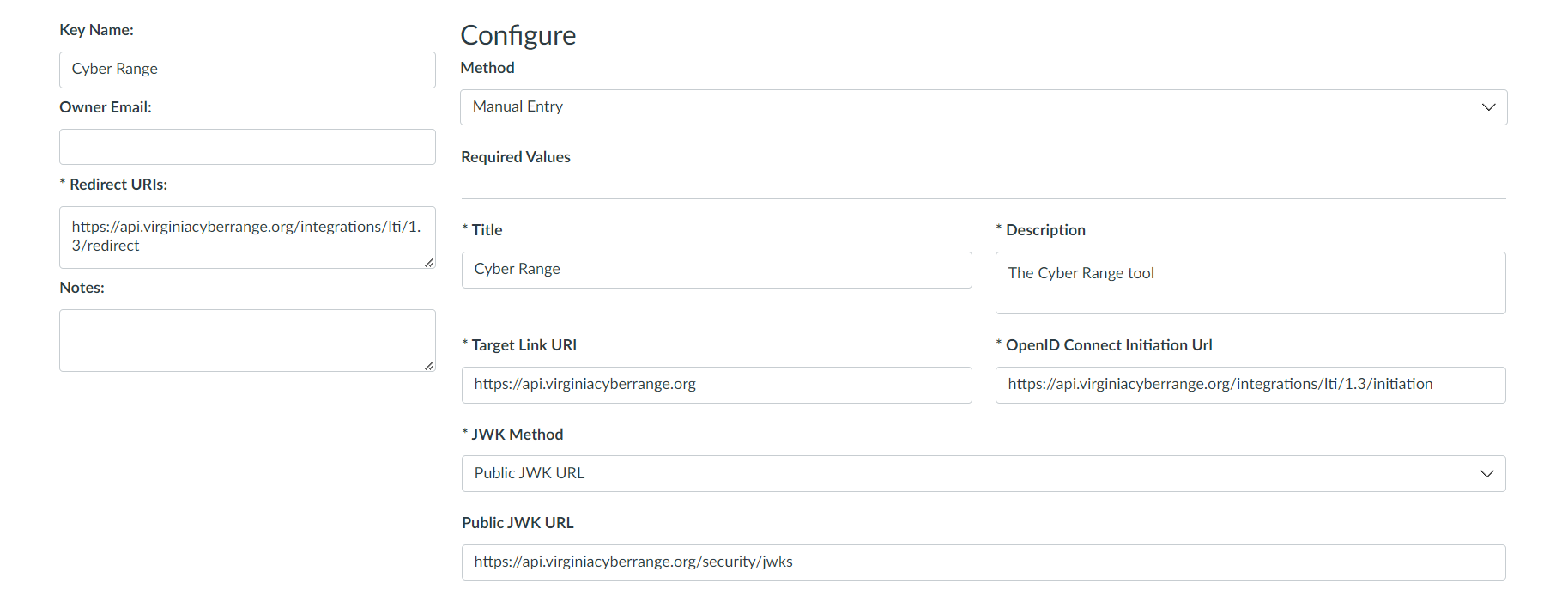Image resolution: width=1568 pixels, height=602 pixels.
Task: Click the Key Name input field
Action: tap(247, 70)
